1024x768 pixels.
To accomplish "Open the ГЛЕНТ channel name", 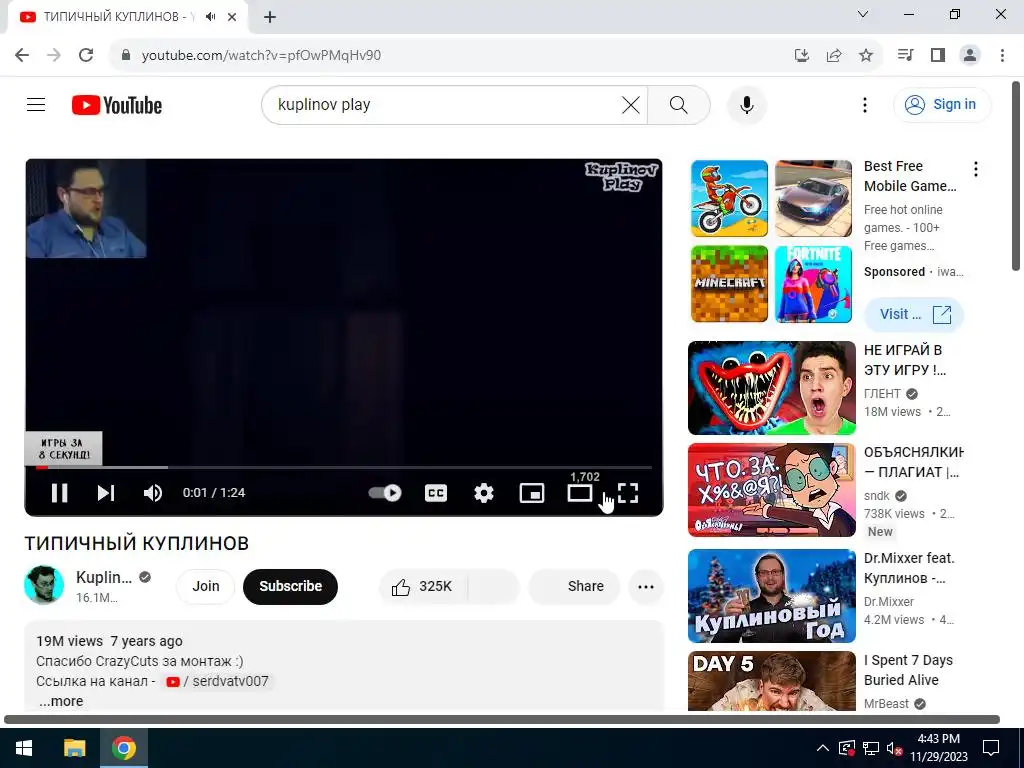I will point(882,394).
